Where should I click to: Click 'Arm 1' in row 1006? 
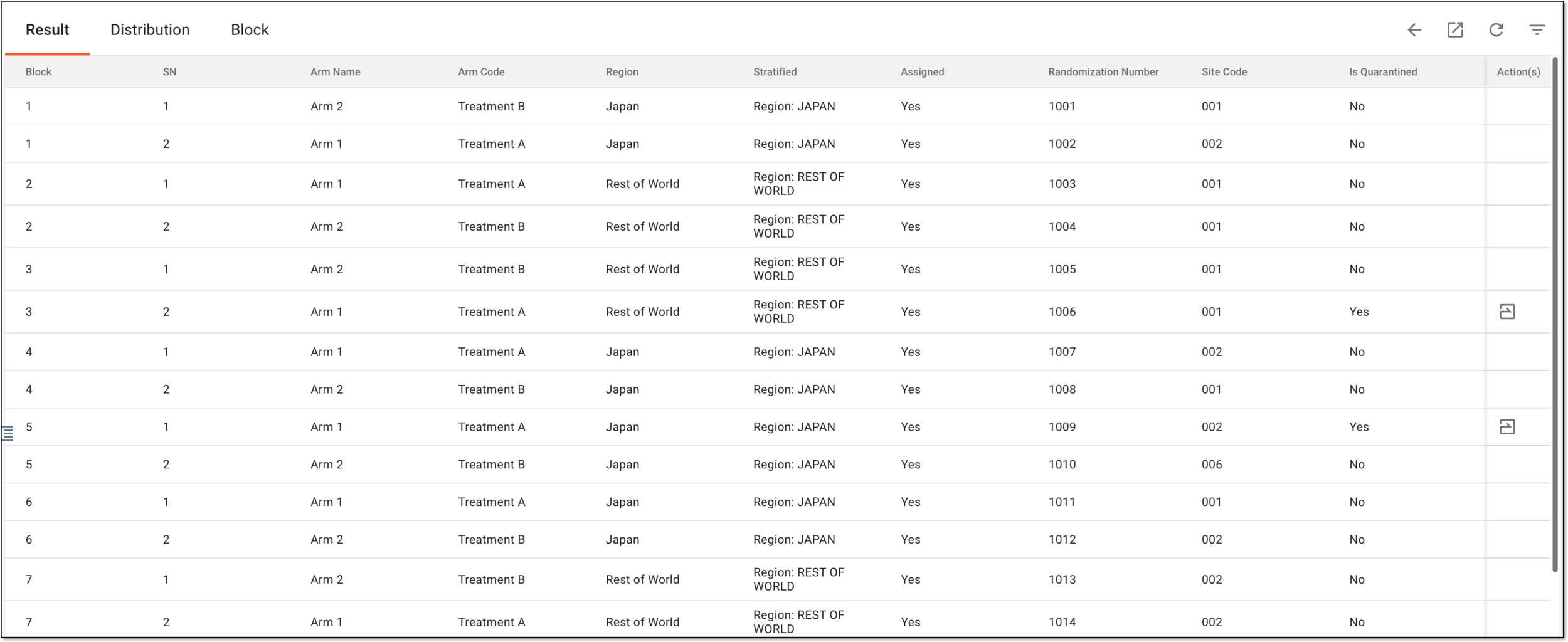[x=326, y=312]
